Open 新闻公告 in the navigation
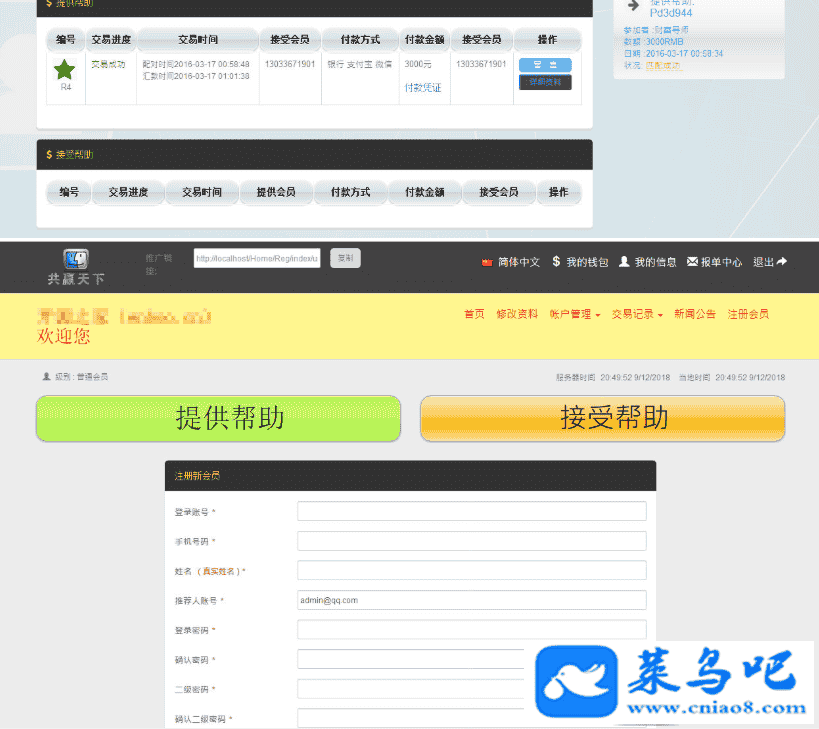The height and width of the screenshot is (729, 819). point(695,314)
